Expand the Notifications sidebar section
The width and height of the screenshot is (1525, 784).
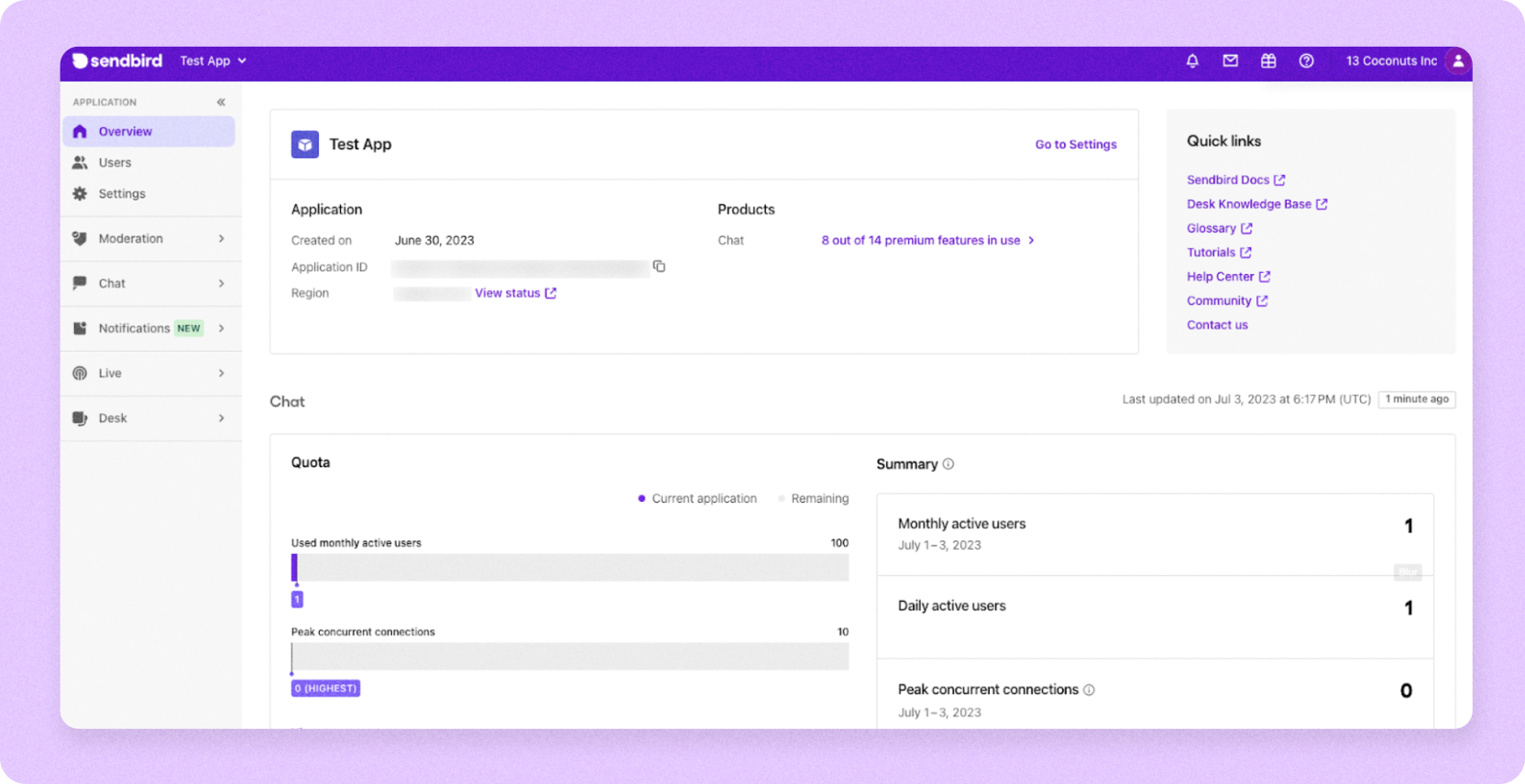pos(150,328)
